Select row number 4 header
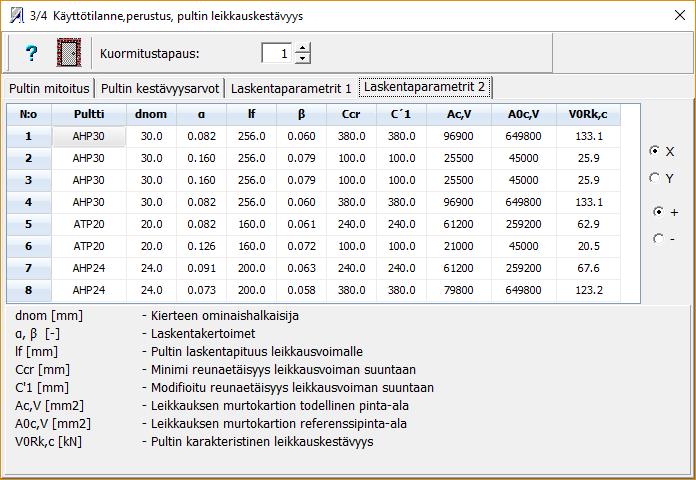 click(x=29, y=202)
